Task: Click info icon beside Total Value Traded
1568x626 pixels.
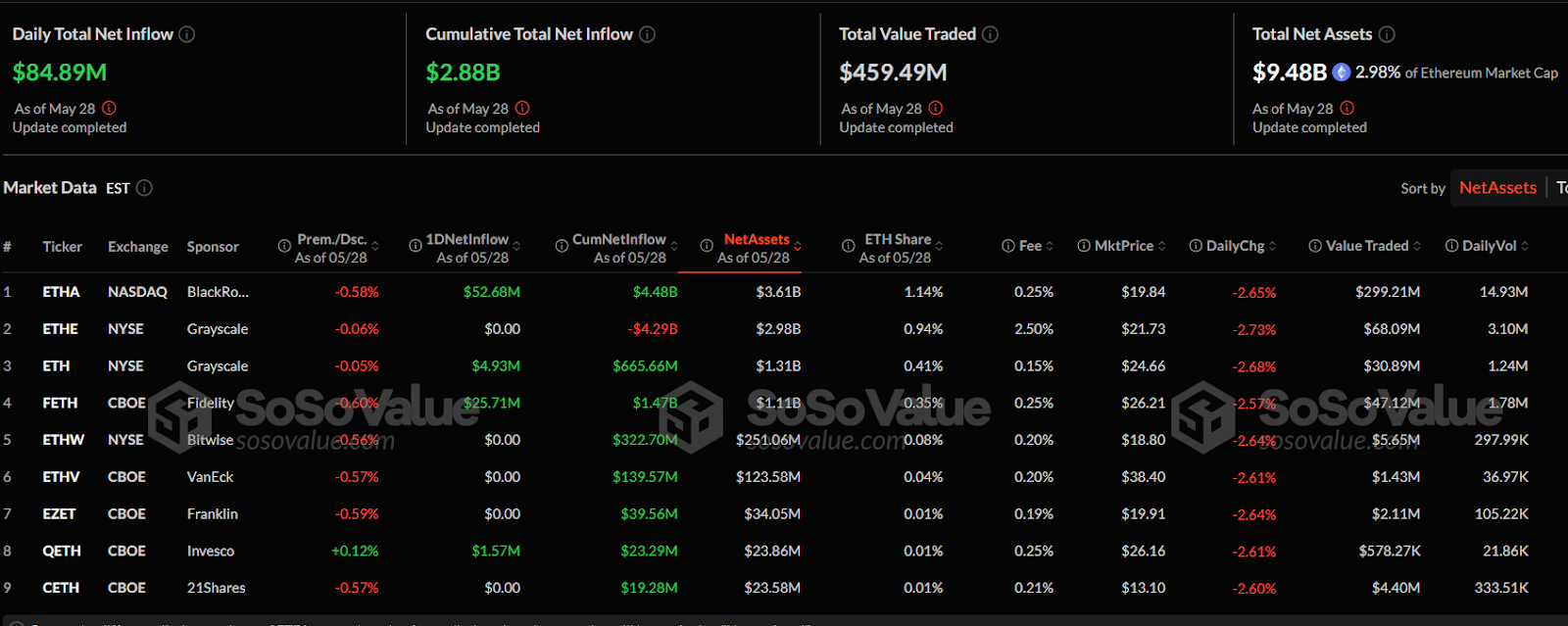Action: coord(990,34)
